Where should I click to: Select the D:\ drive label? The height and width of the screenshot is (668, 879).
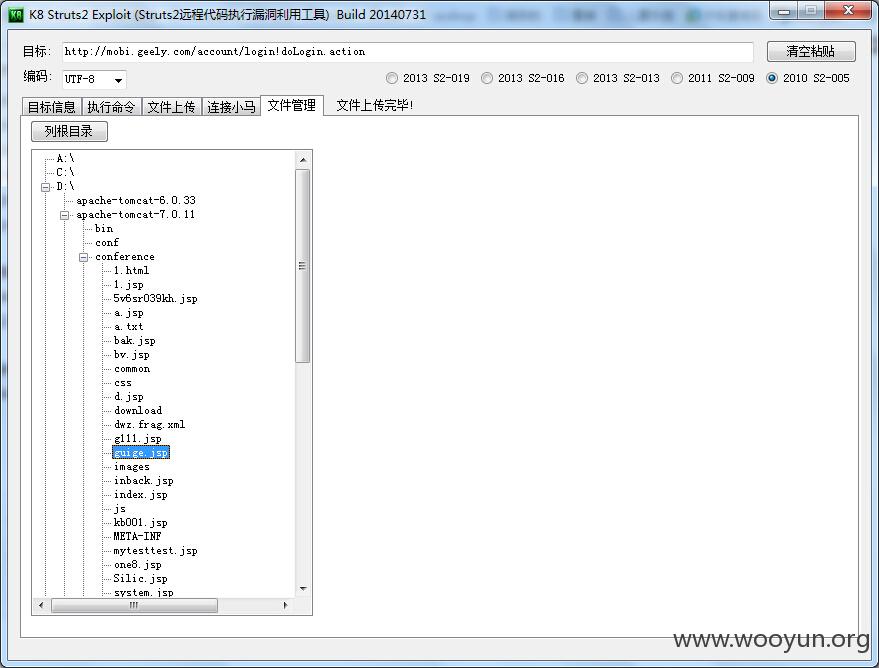(65, 187)
